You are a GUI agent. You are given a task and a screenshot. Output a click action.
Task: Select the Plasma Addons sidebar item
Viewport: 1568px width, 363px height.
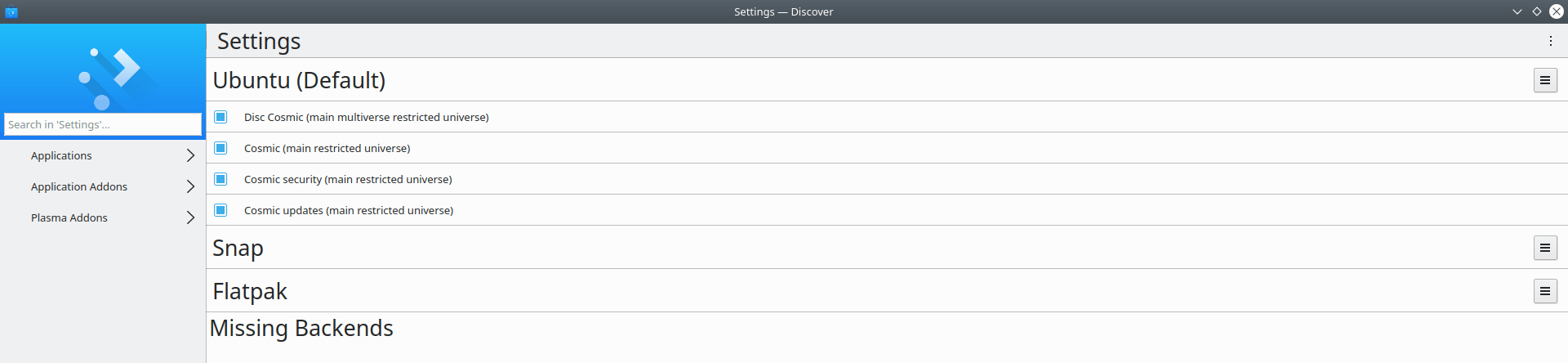coord(103,217)
